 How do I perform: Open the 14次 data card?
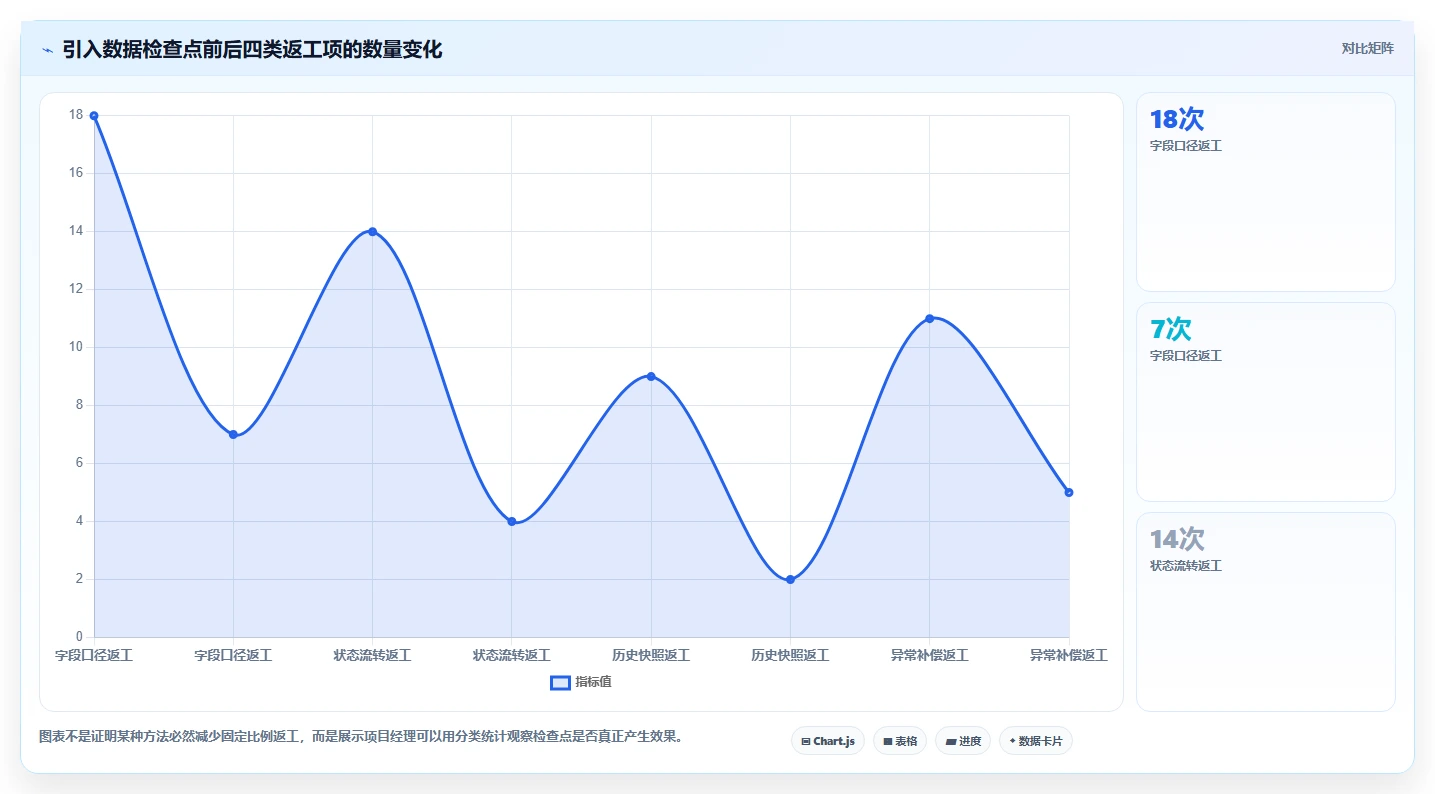1265,612
